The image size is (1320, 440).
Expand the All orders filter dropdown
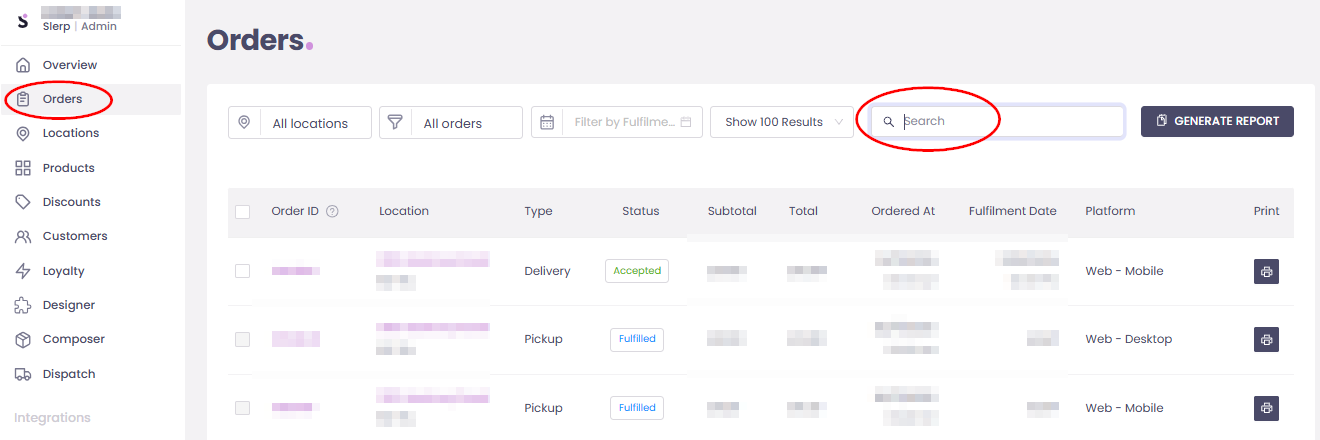click(x=451, y=123)
